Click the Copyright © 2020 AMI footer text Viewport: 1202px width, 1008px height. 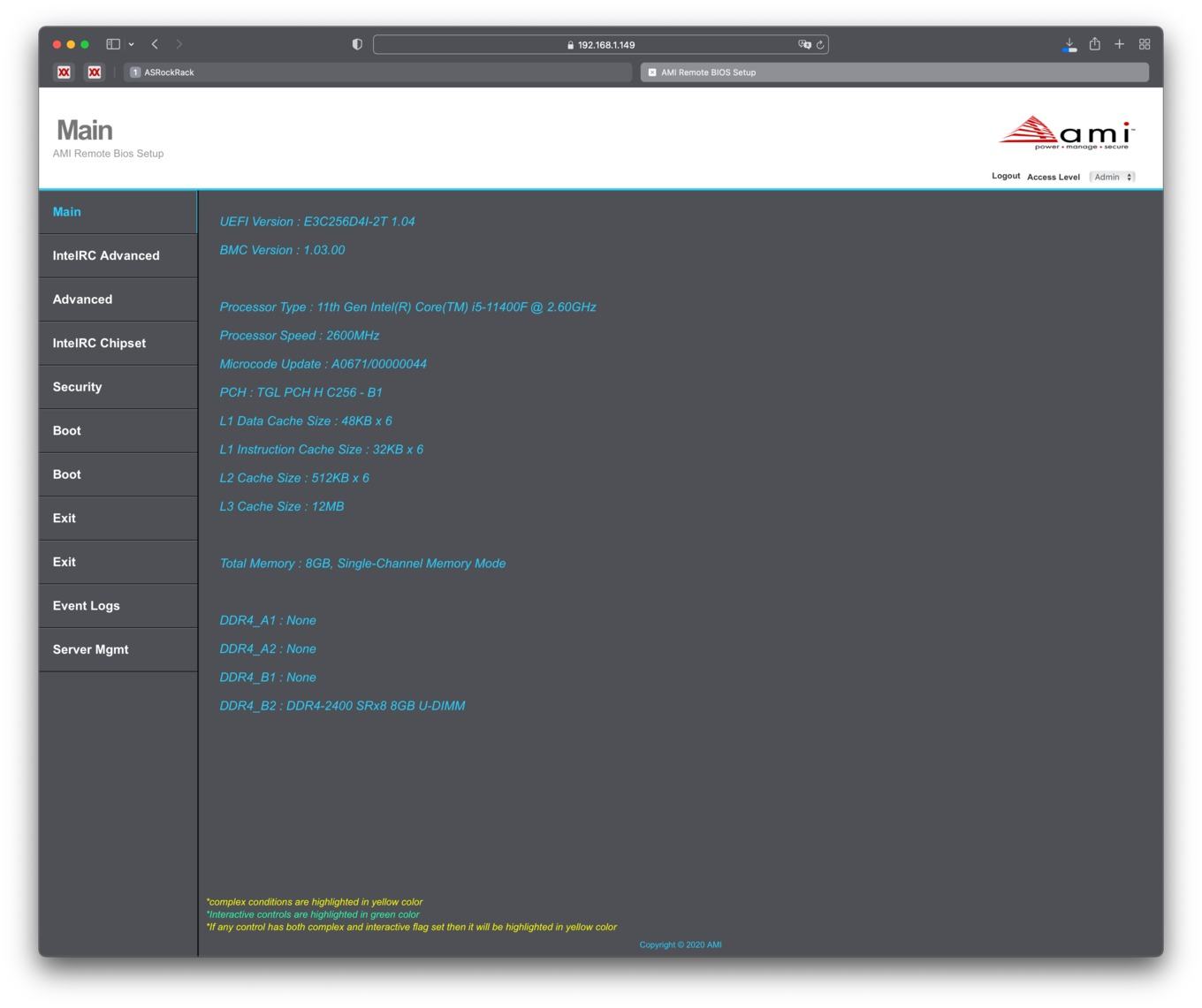tap(681, 944)
